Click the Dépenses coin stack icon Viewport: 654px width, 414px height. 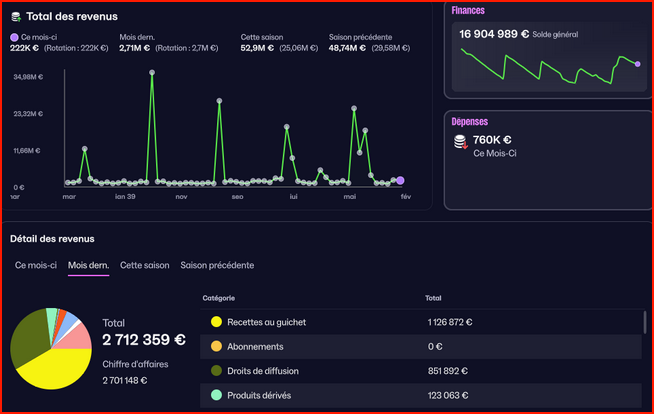(x=460, y=144)
